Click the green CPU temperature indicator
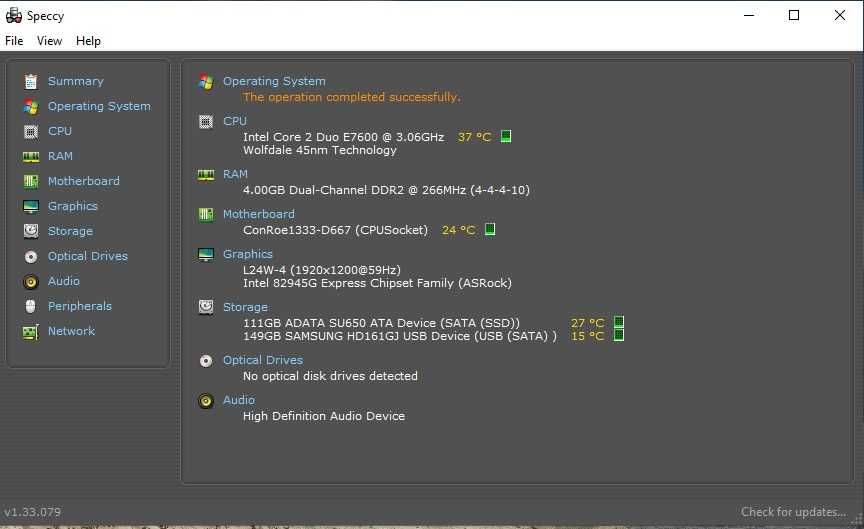 point(506,136)
